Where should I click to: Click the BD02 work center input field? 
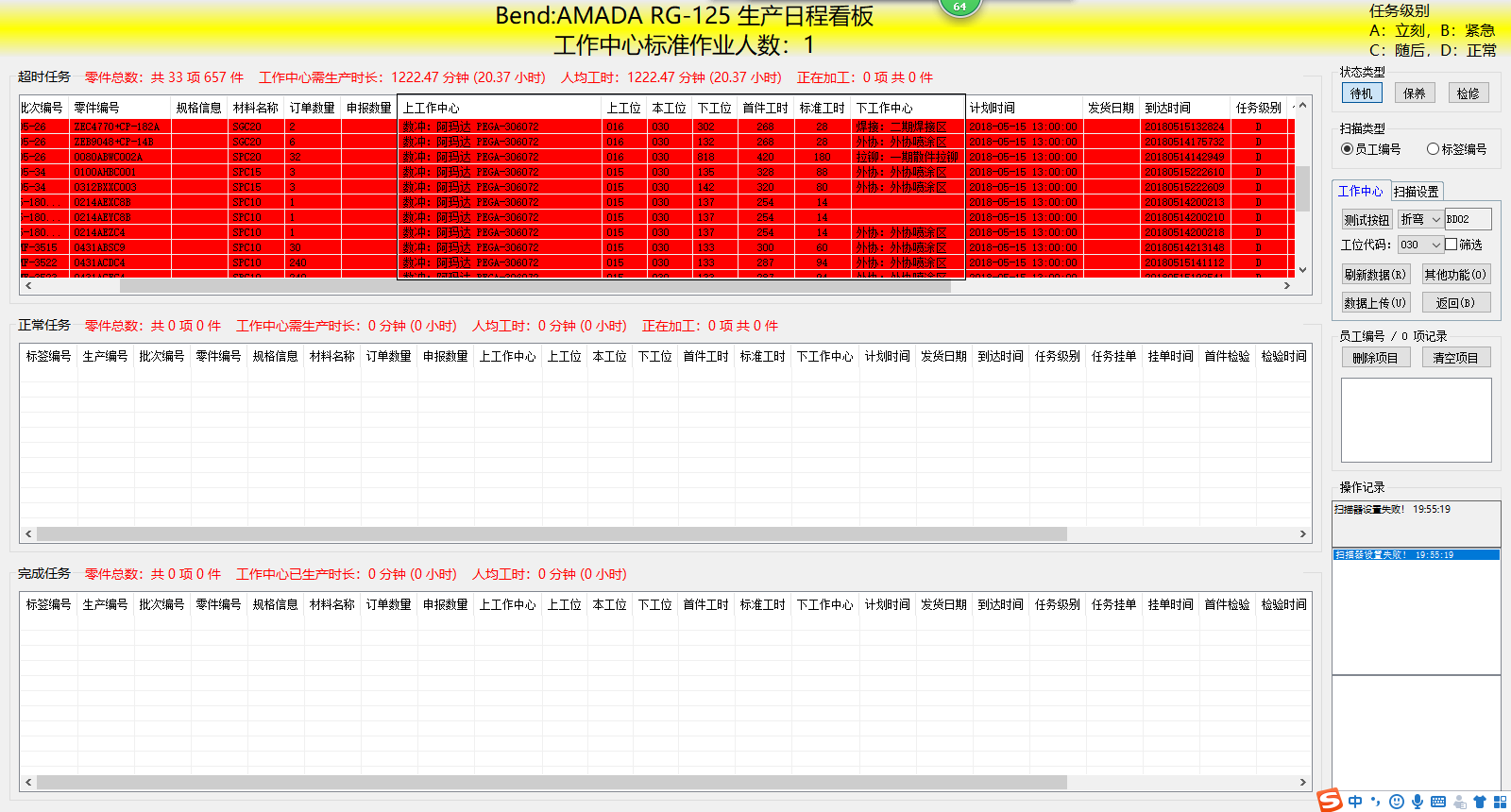pyautogui.click(x=1468, y=219)
